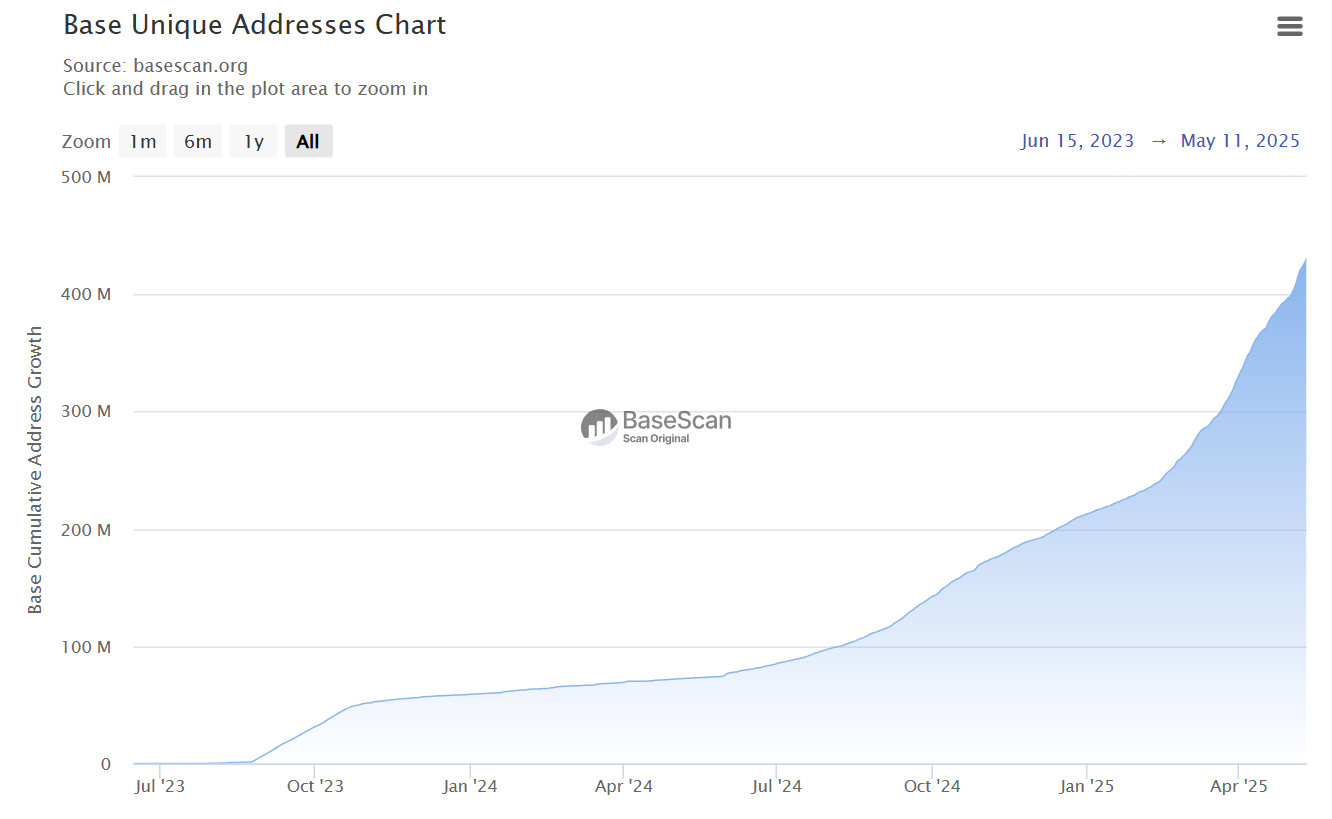This screenshot has height=819, width=1332.
Task: Edit the May 11, 2025 end date
Action: 1240,141
